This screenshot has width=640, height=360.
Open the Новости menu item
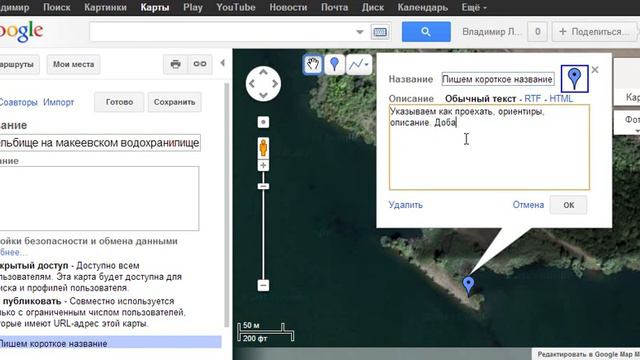(288, 7)
